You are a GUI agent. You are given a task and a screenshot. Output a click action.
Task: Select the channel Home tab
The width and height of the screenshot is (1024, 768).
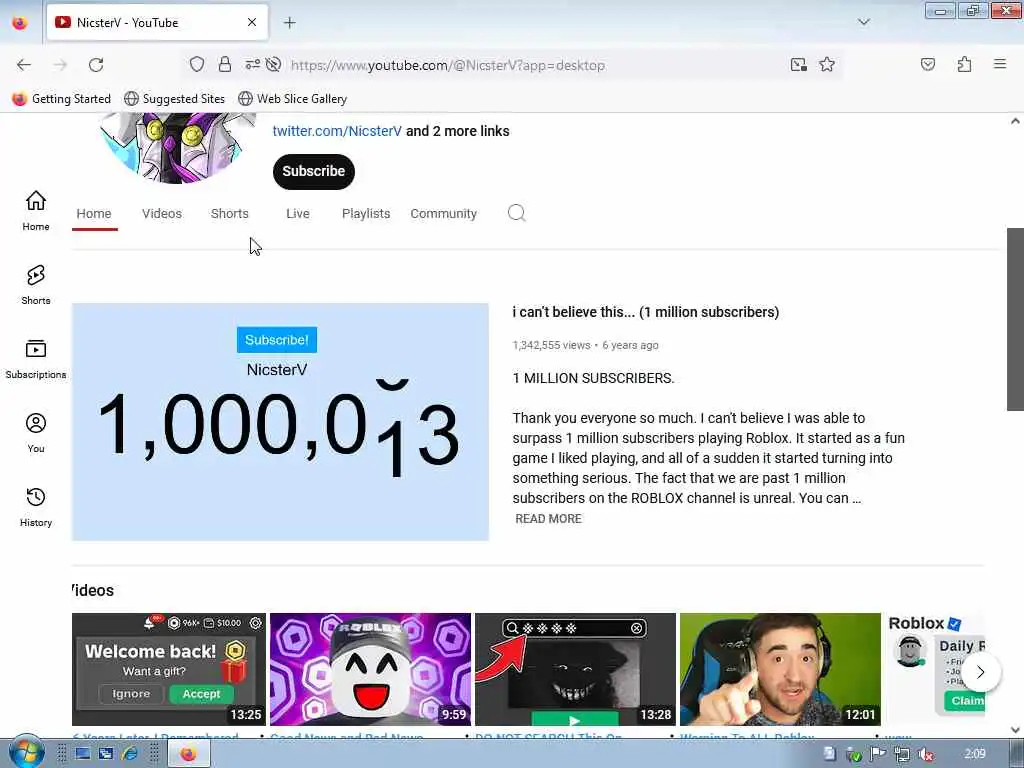[94, 214]
